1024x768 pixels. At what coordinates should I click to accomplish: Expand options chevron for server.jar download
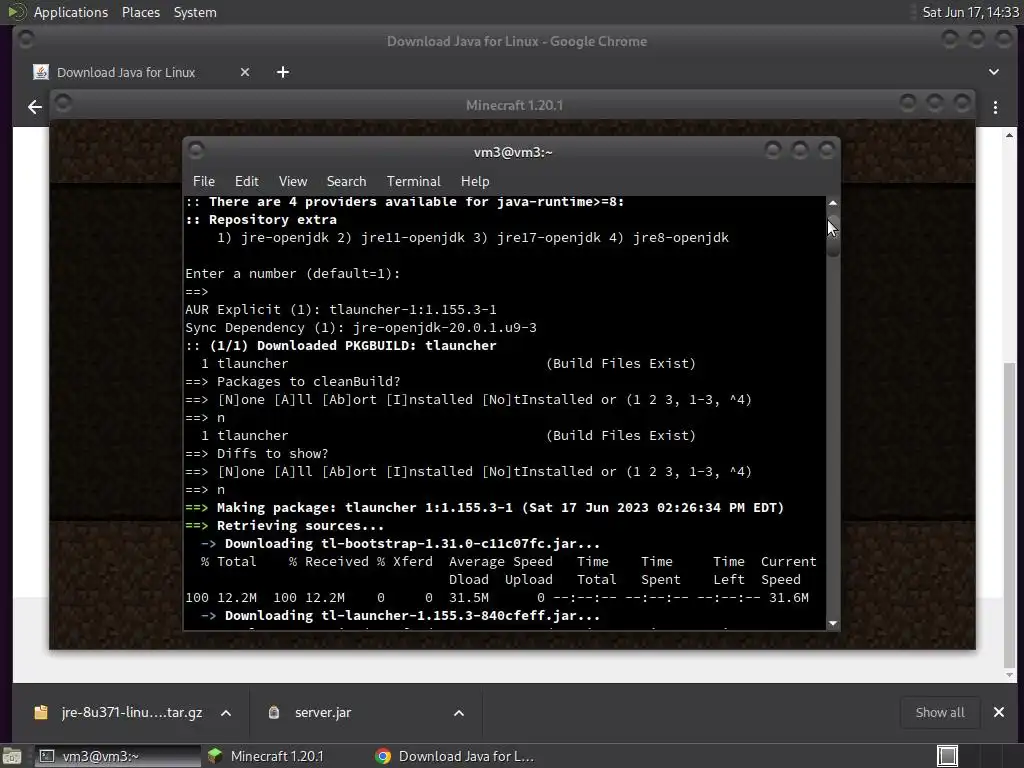[459, 713]
